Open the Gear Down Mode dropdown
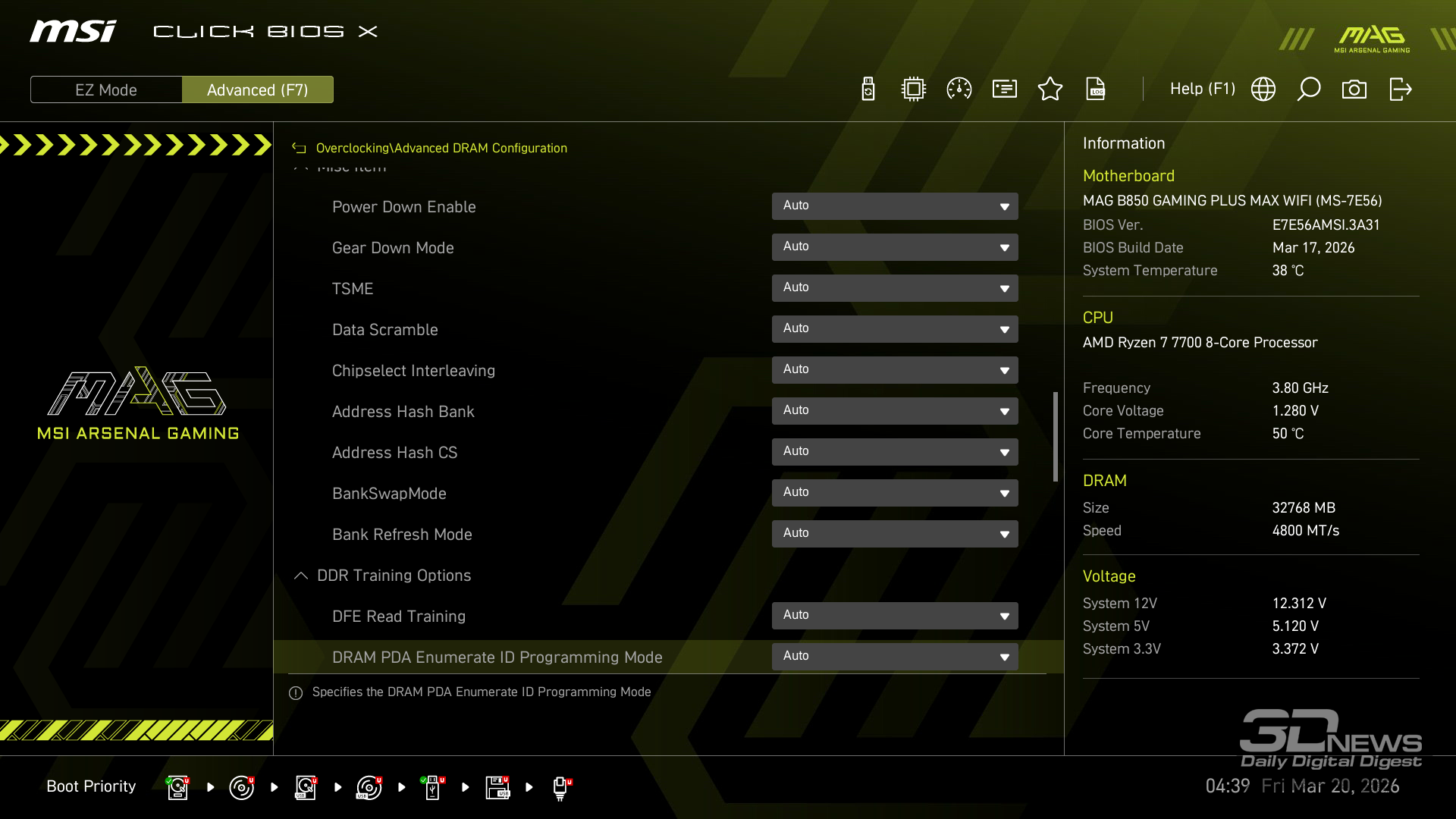Screen dimensions: 1456x819 pos(895,247)
